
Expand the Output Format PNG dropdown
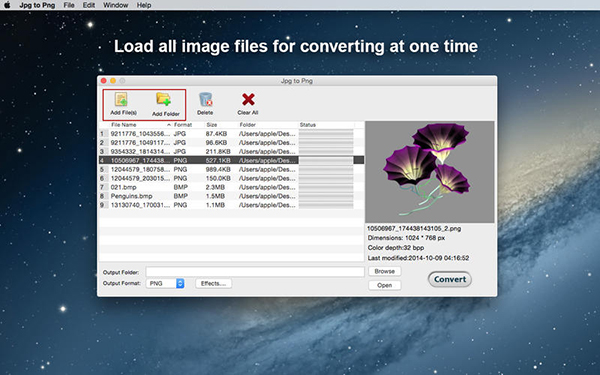tap(165, 283)
